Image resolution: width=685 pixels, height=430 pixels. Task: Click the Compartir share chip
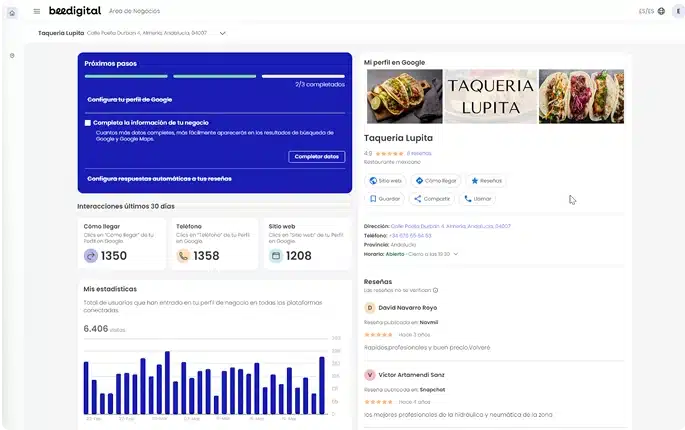pyautogui.click(x=432, y=199)
